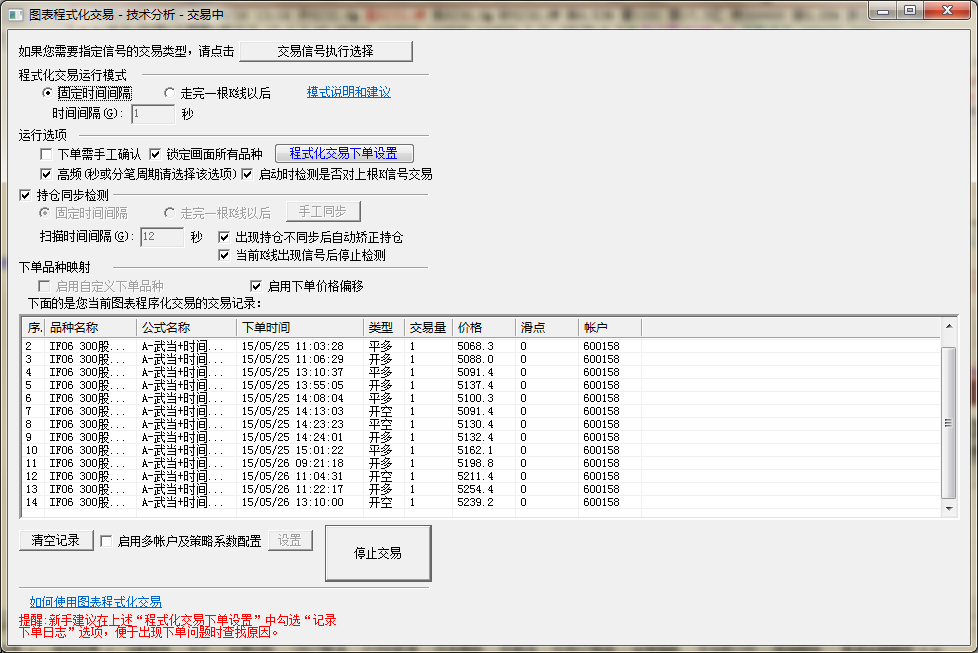
Task: Open 程式化交易下单设置 dialog
Action: pyautogui.click(x=344, y=154)
